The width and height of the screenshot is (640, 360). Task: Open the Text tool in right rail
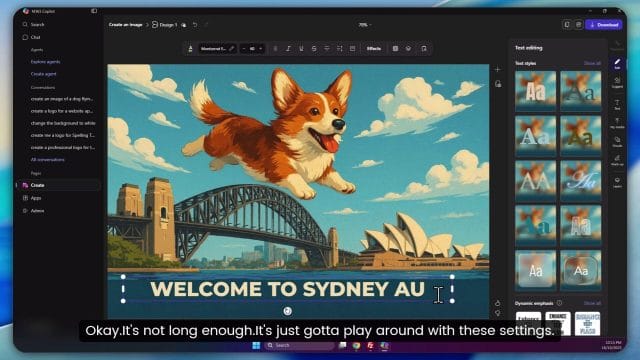617,104
